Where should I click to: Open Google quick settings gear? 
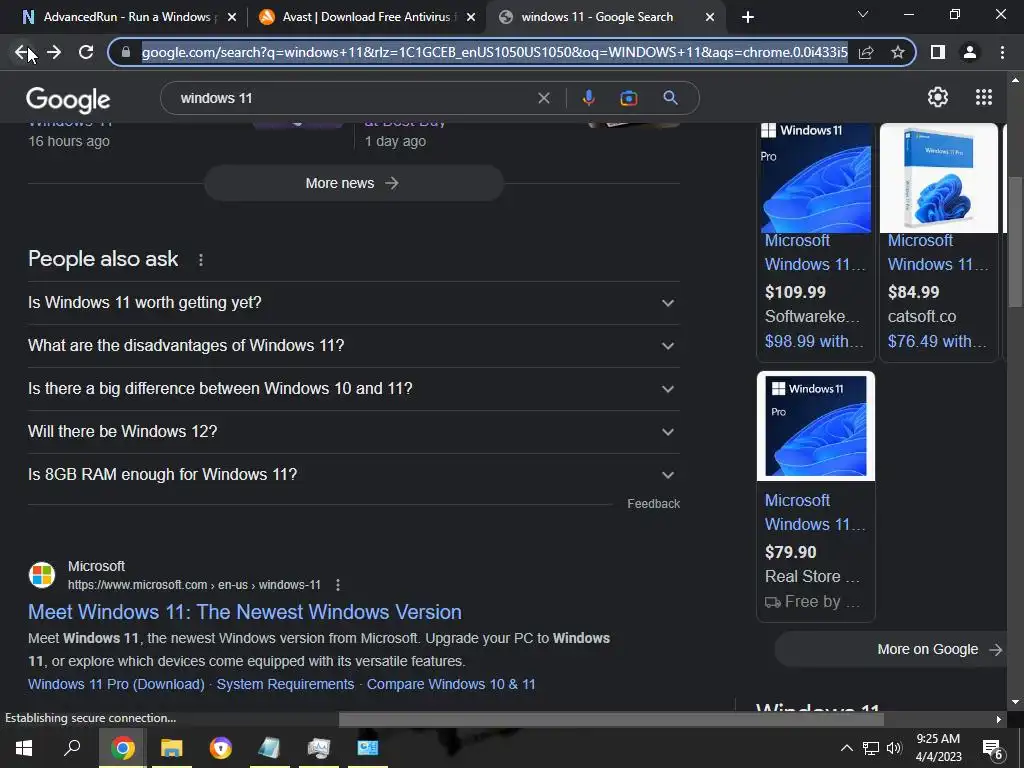pos(938,97)
